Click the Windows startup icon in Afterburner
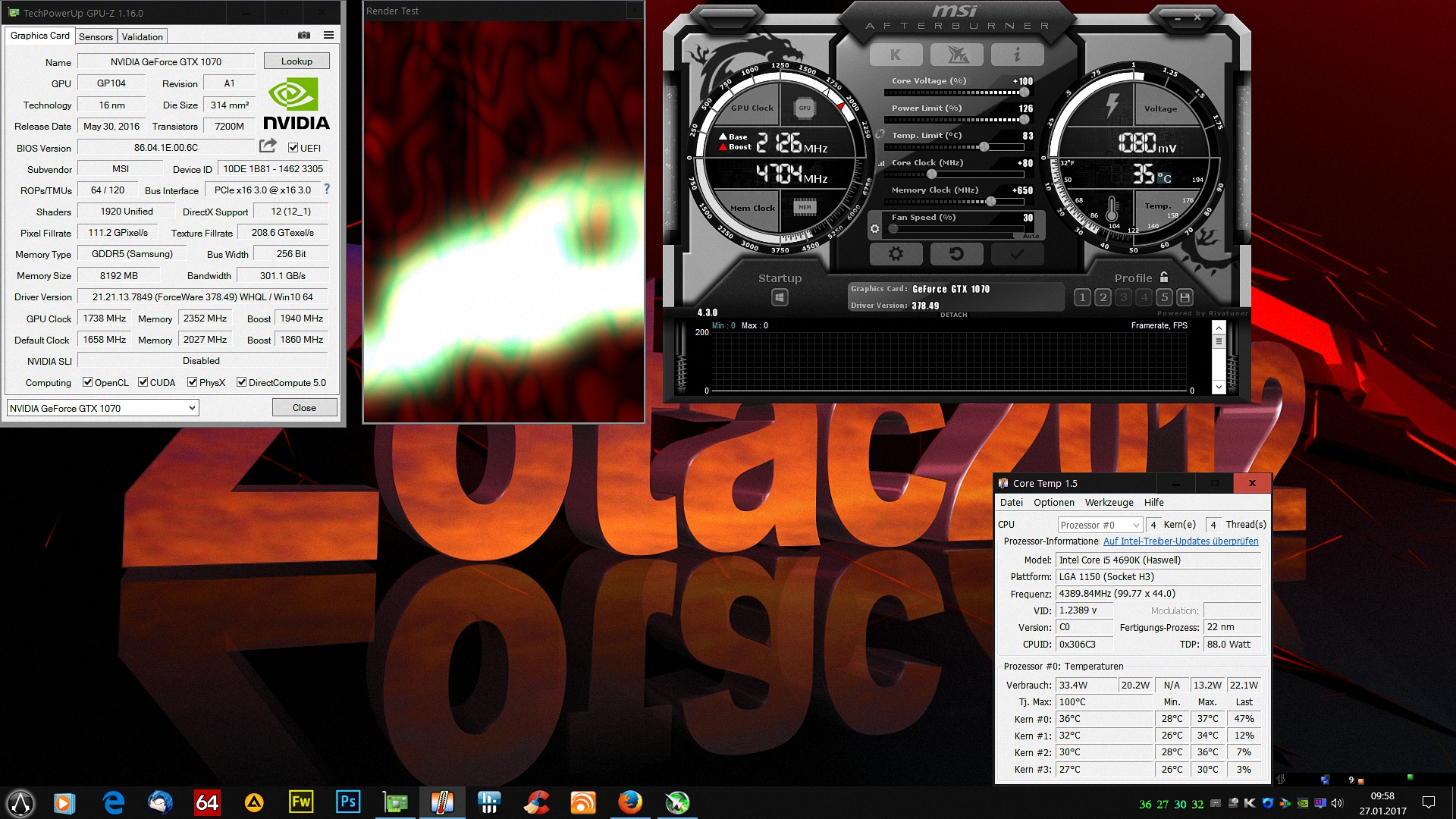The width and height of the screenshot is (1456, 819). pyautogui.click(x=780, y=297)
